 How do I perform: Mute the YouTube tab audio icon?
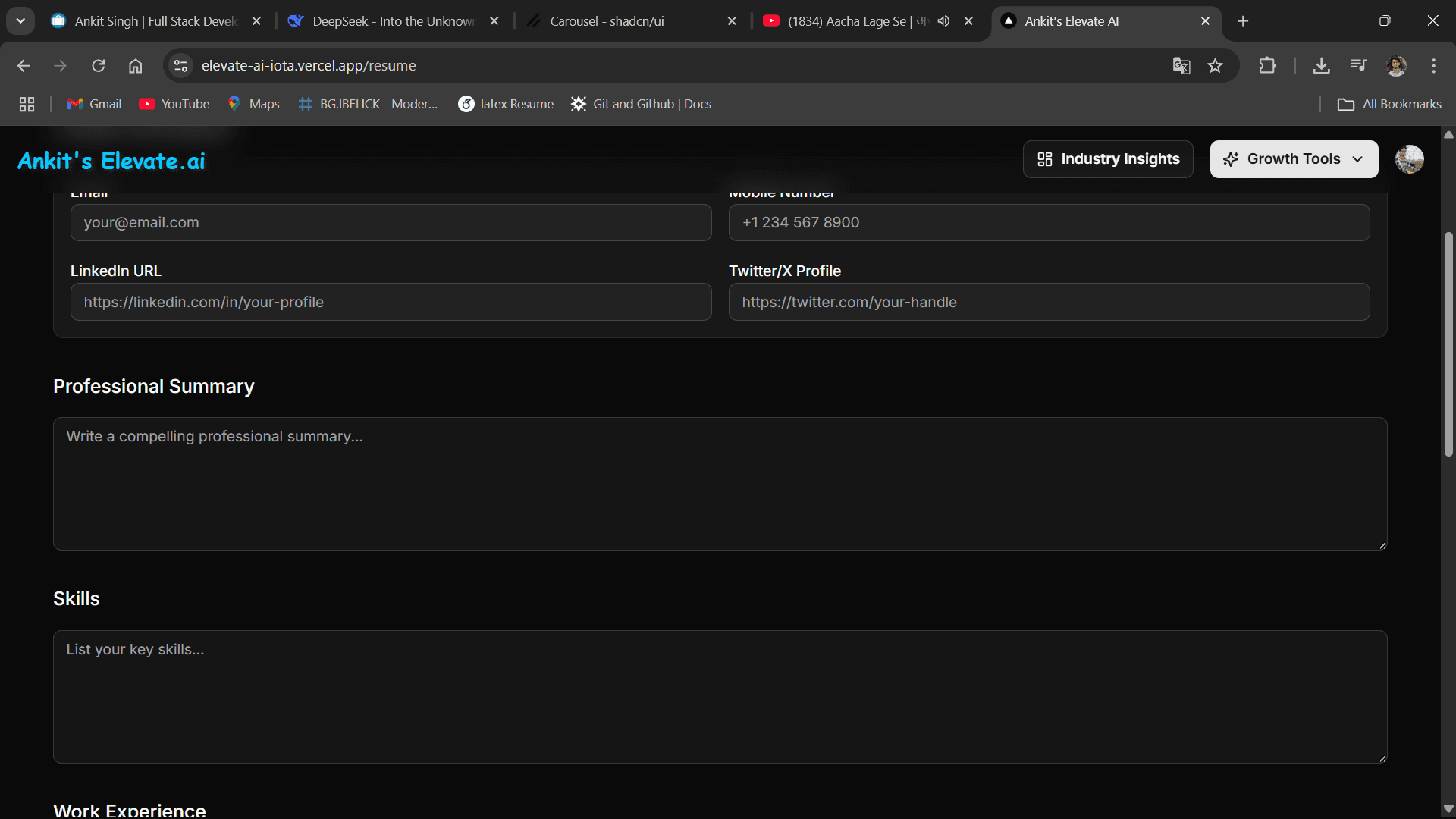[x=943, y=21]
